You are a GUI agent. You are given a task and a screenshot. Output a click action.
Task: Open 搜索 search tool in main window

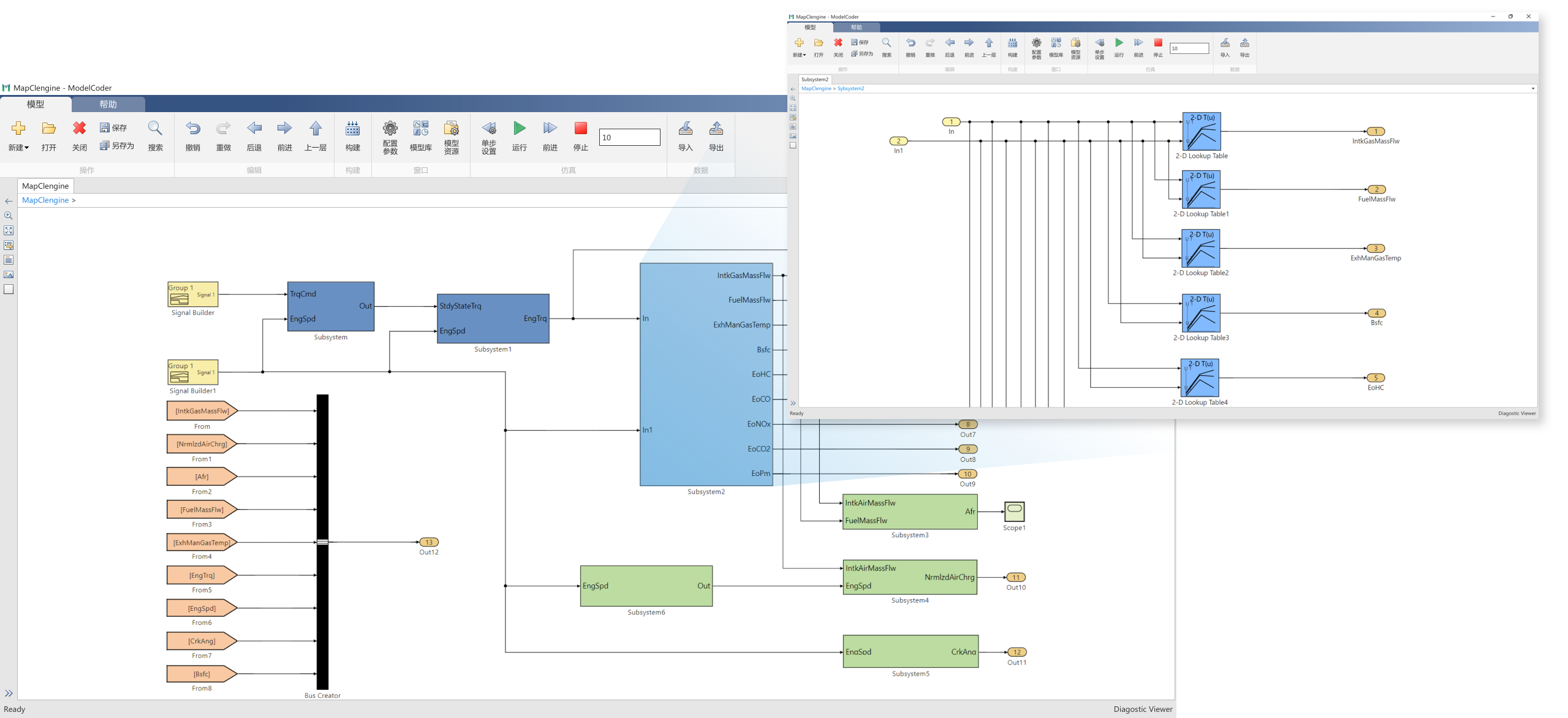156,136
